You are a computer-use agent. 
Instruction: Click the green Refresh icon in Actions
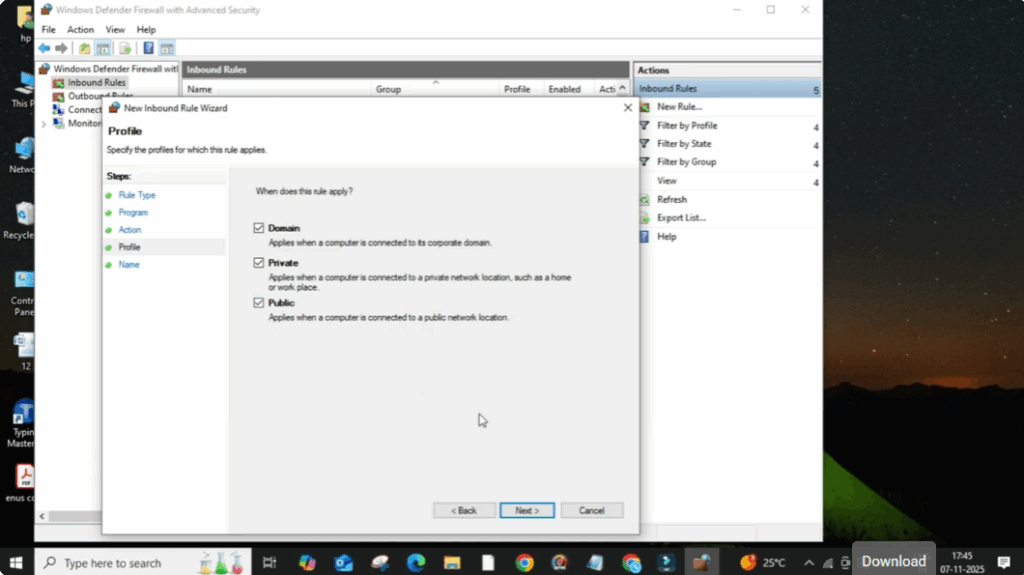(645, 199)
